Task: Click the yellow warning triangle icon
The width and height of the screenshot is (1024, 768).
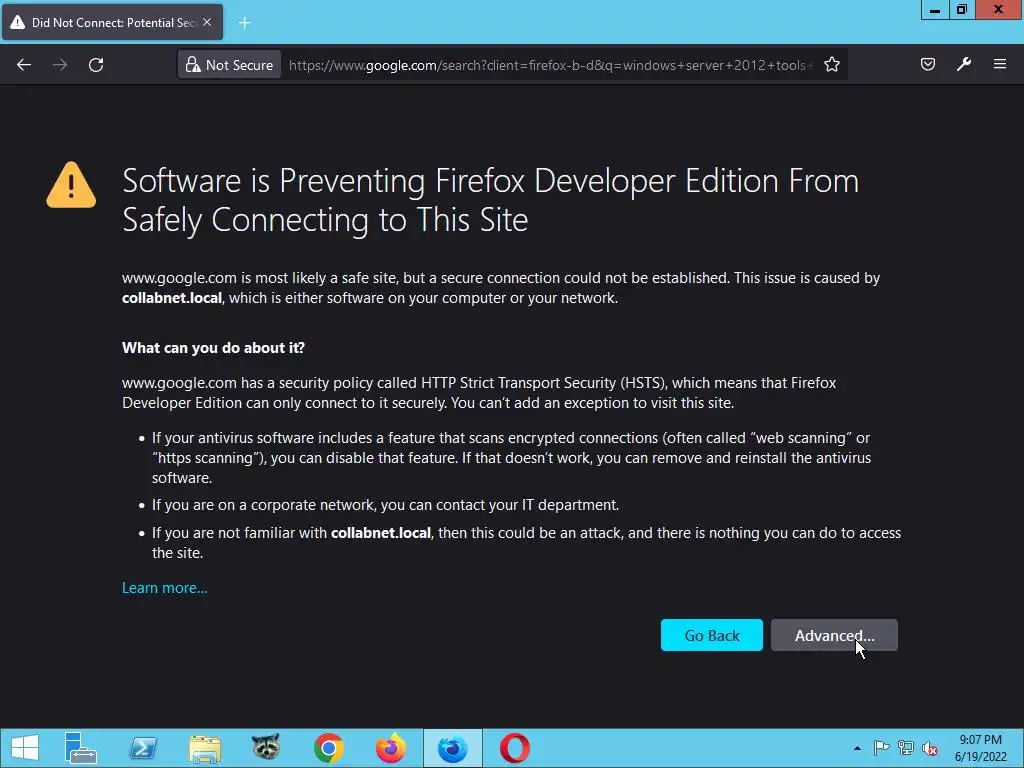Action: coord(71,185)
